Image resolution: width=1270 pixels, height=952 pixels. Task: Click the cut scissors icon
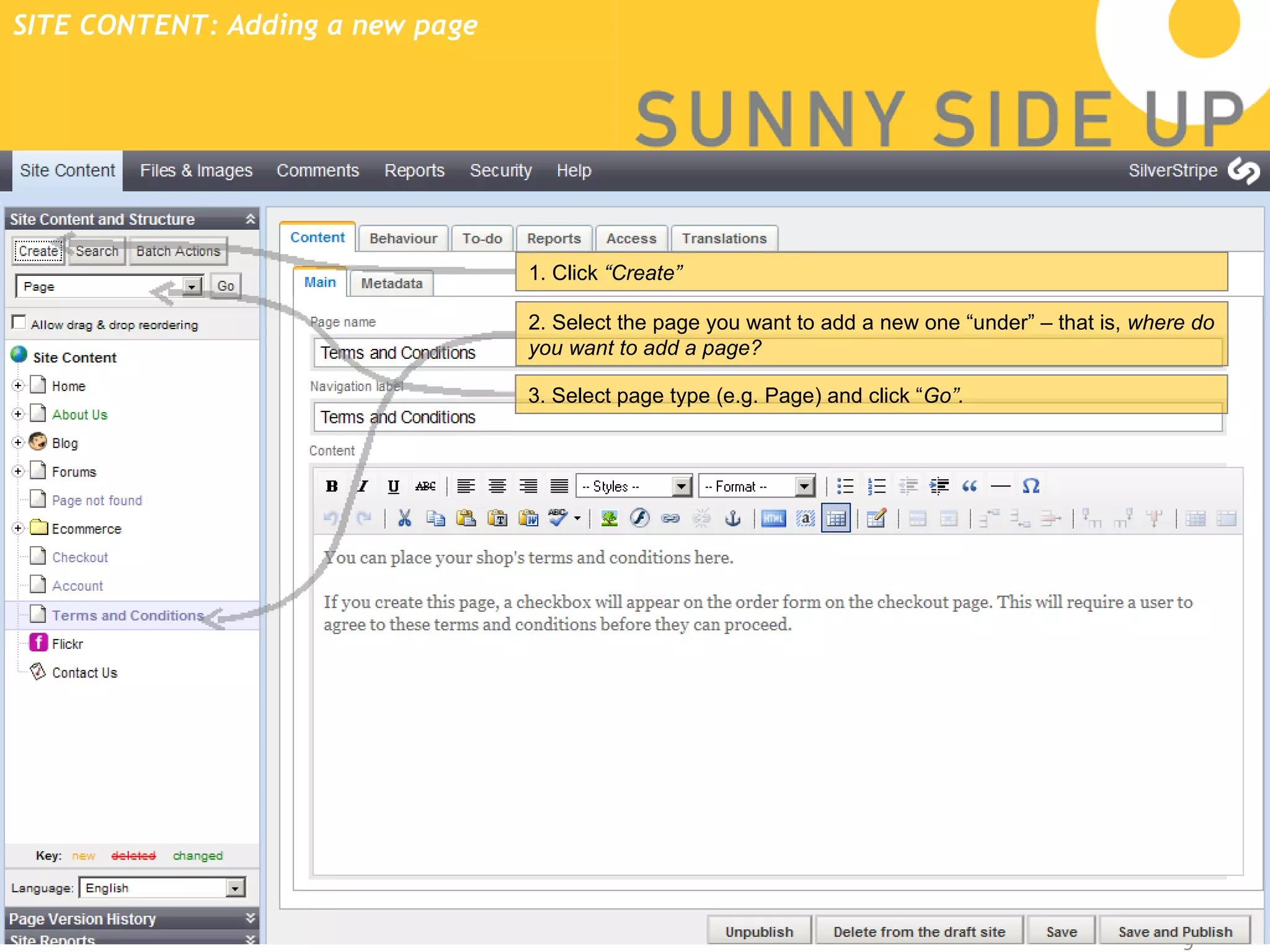tap(404, 519)
